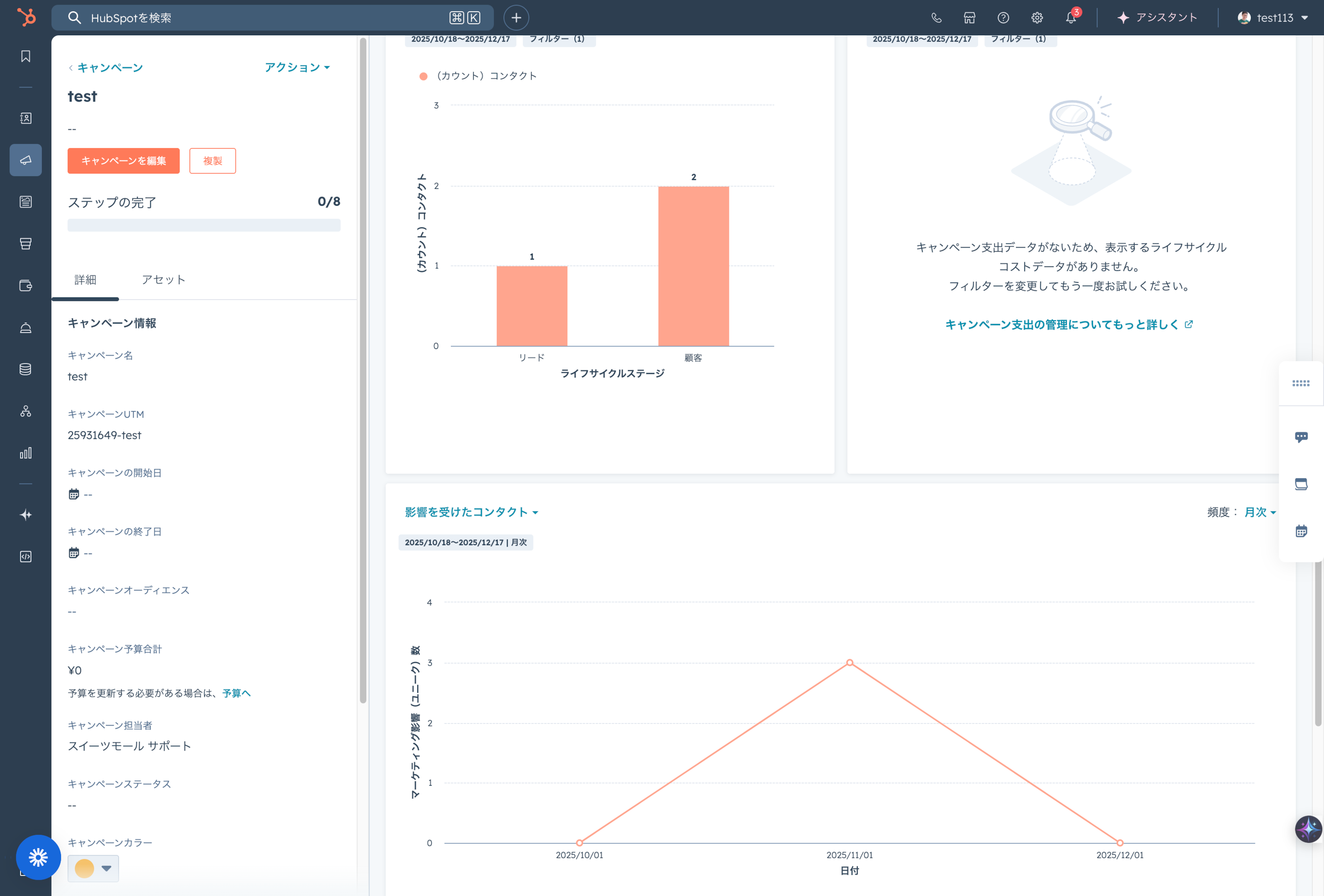Open the marketplace store icon
Viewport: 1324px width, 896px height.
click(969, 18)
